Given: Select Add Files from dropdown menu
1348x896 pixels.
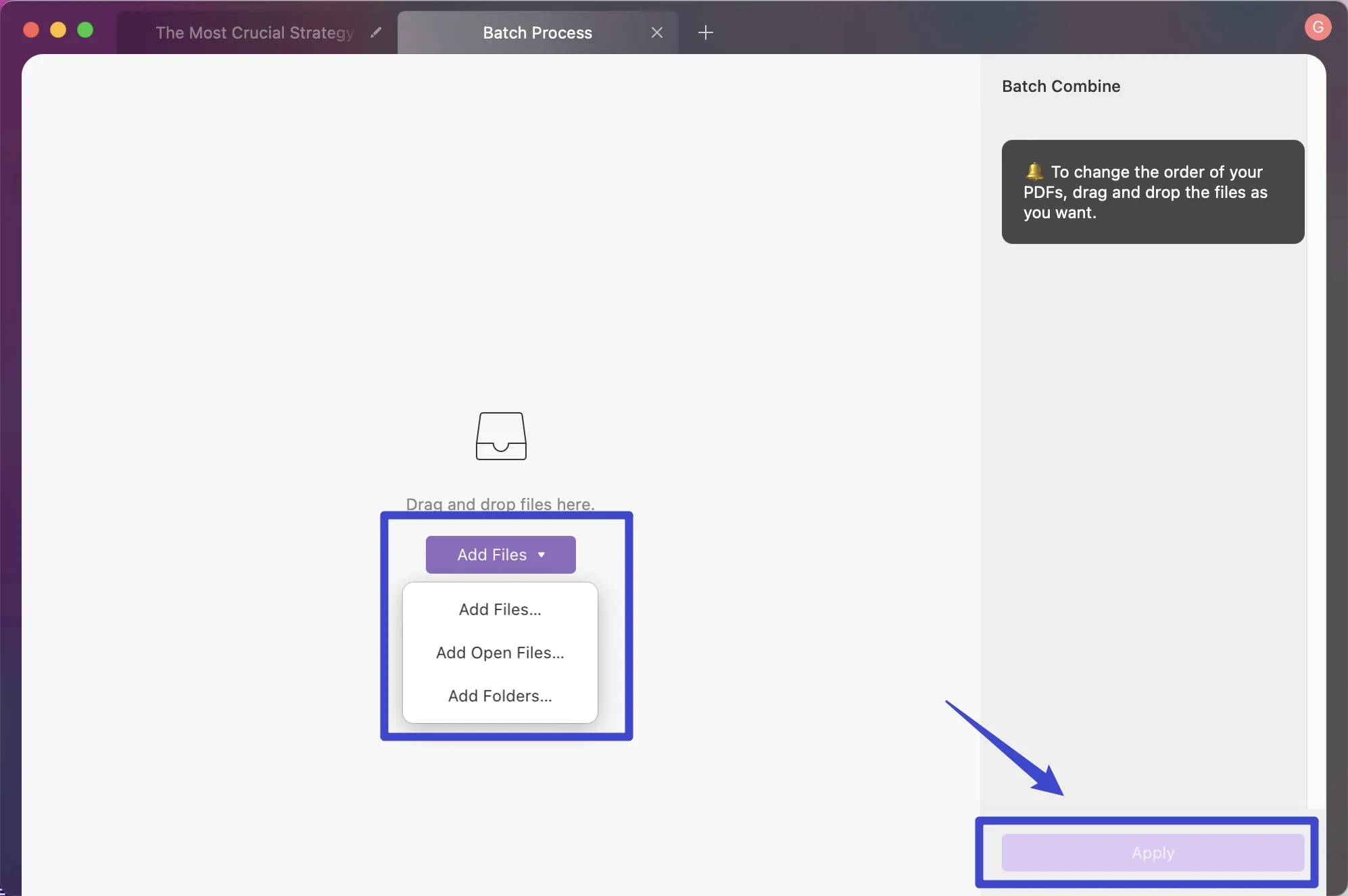Looking at the screenshot, I should coord(500,608).
